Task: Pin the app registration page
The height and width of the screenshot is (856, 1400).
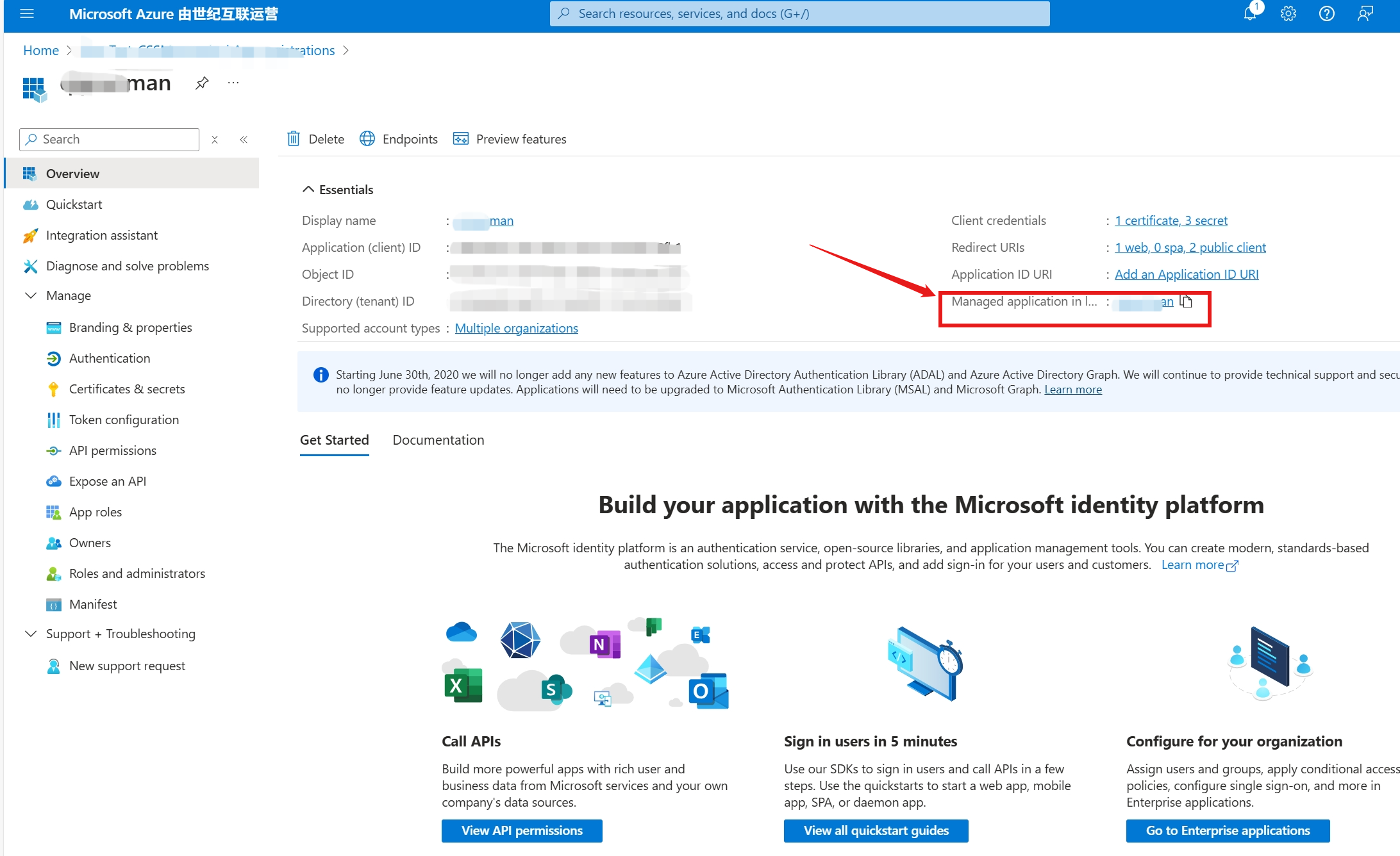Action: coord(202,83)
